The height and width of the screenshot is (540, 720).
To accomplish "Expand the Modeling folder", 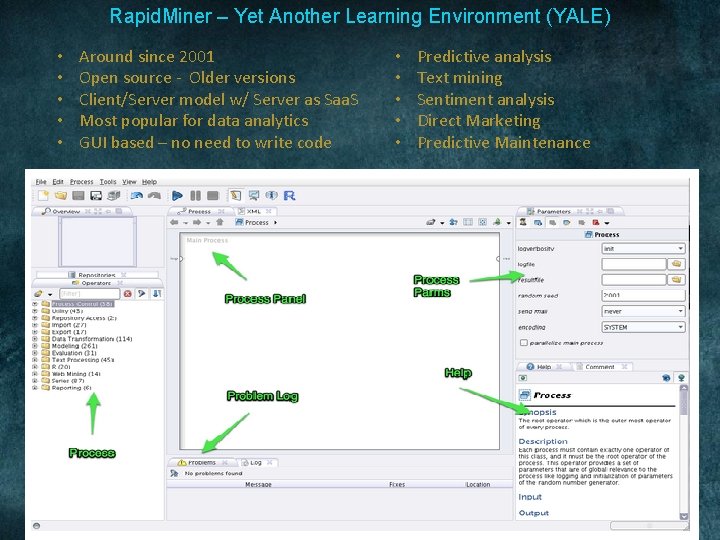I will 35,346.
